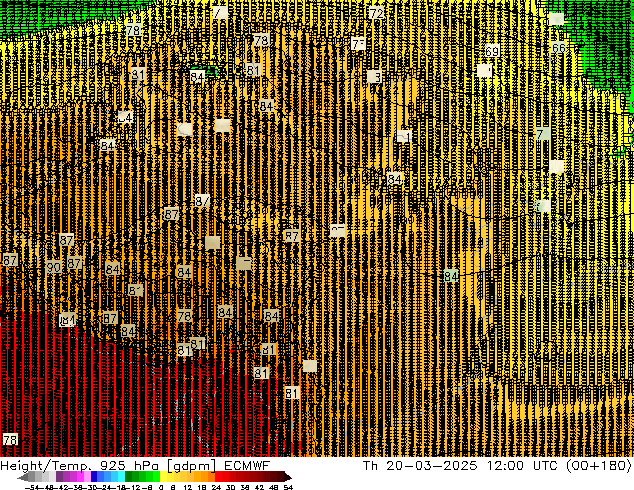Select the magenta swatch in the legend
This screenshot has width=634, height=490.
tap(80, 477)
